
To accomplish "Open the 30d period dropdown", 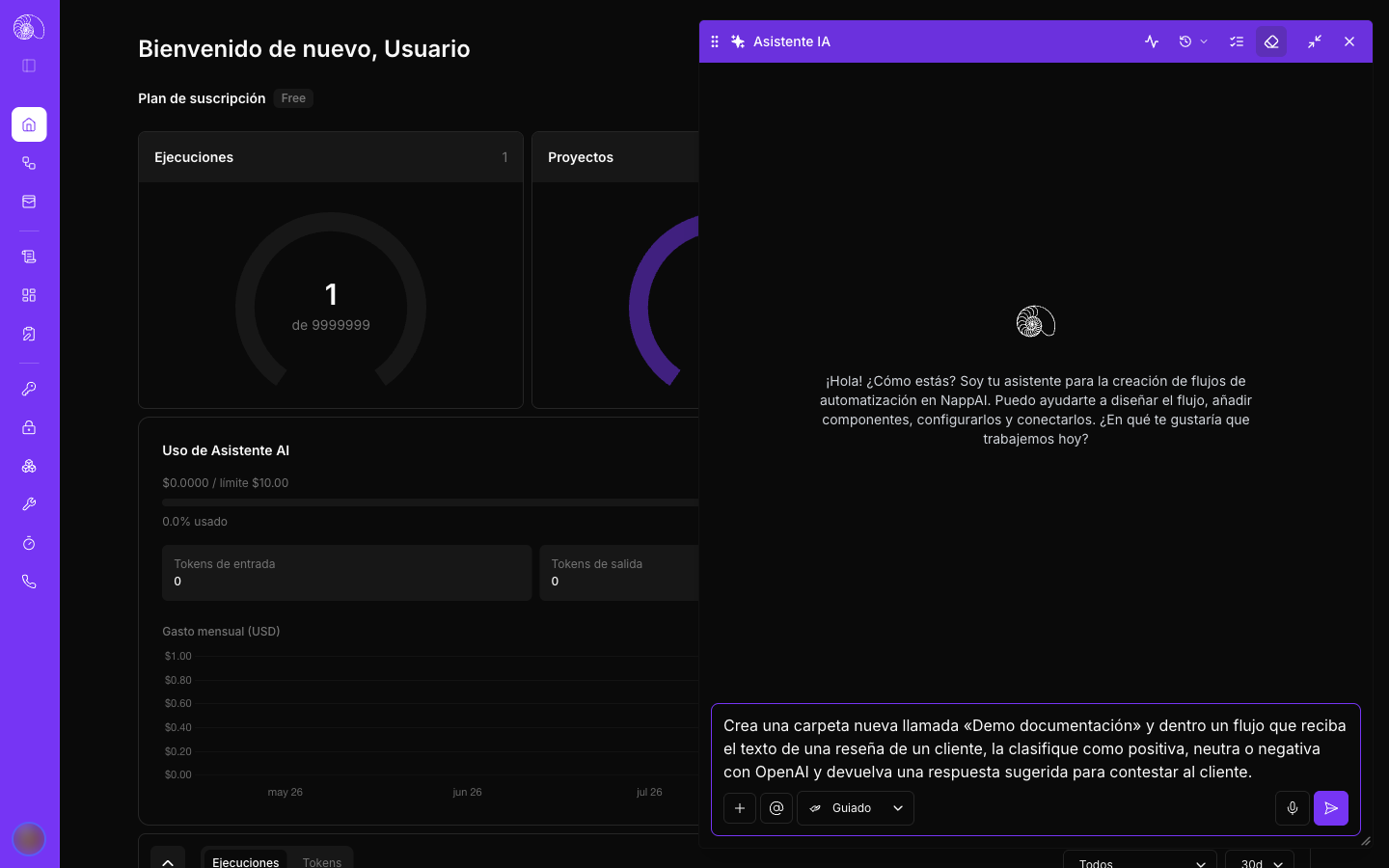I will click(1260, 861).
